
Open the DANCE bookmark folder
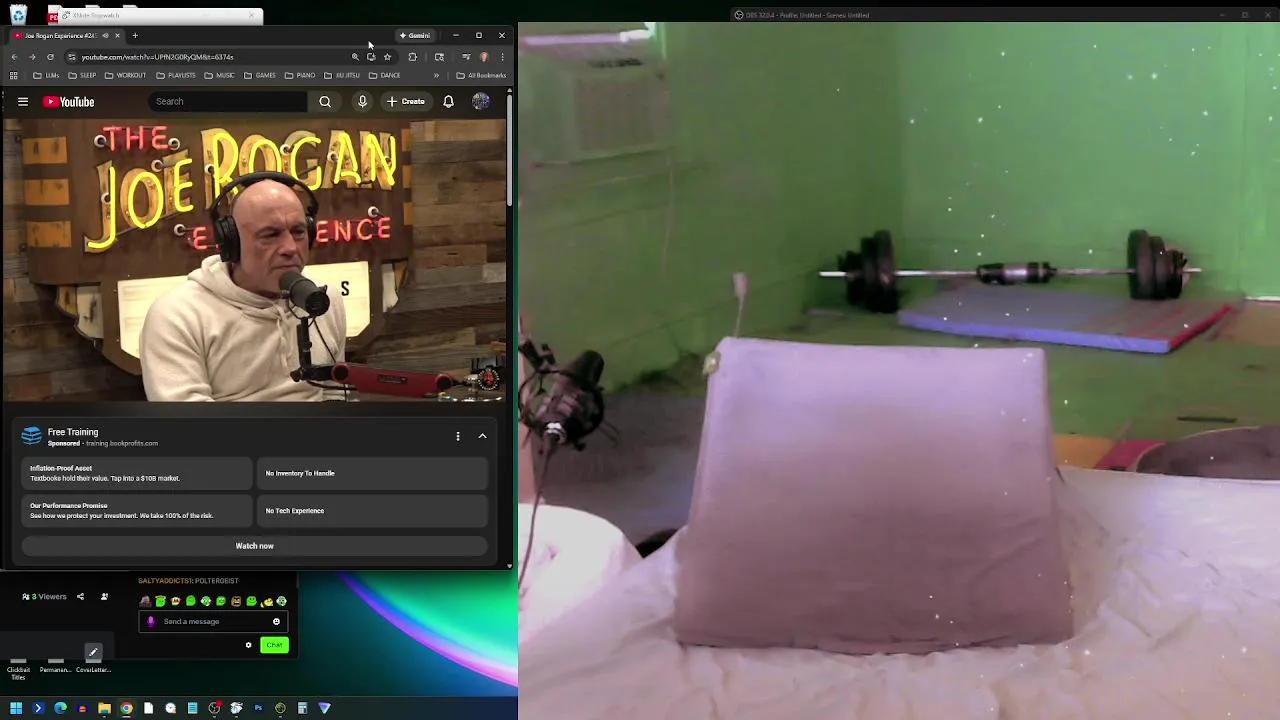point(384,75)
